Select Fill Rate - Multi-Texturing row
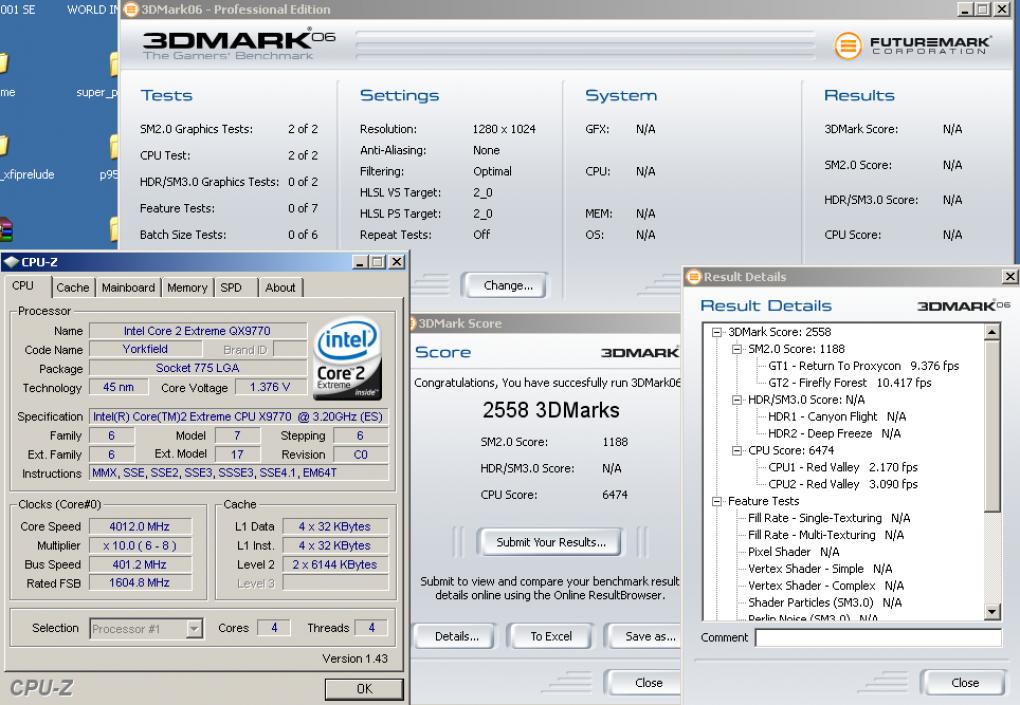1020x705 pixels. [x=825, y=535]
